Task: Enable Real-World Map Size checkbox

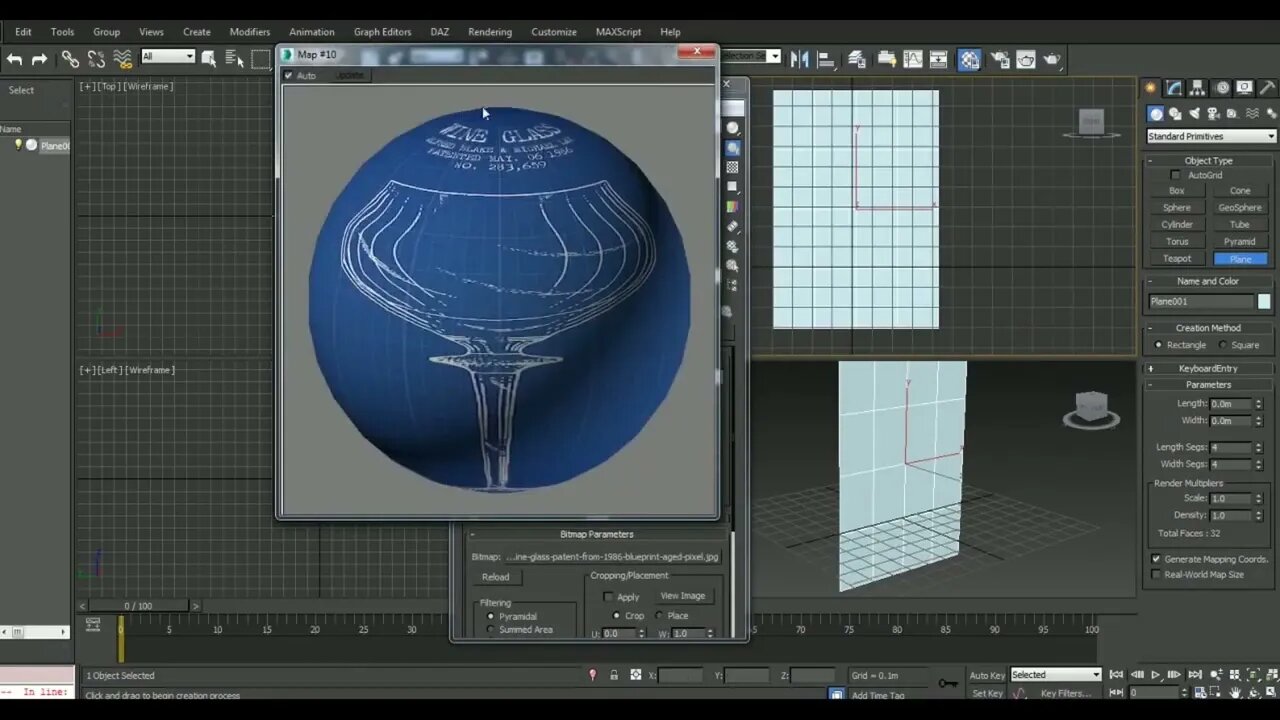Action: [x=1156, y=574]
